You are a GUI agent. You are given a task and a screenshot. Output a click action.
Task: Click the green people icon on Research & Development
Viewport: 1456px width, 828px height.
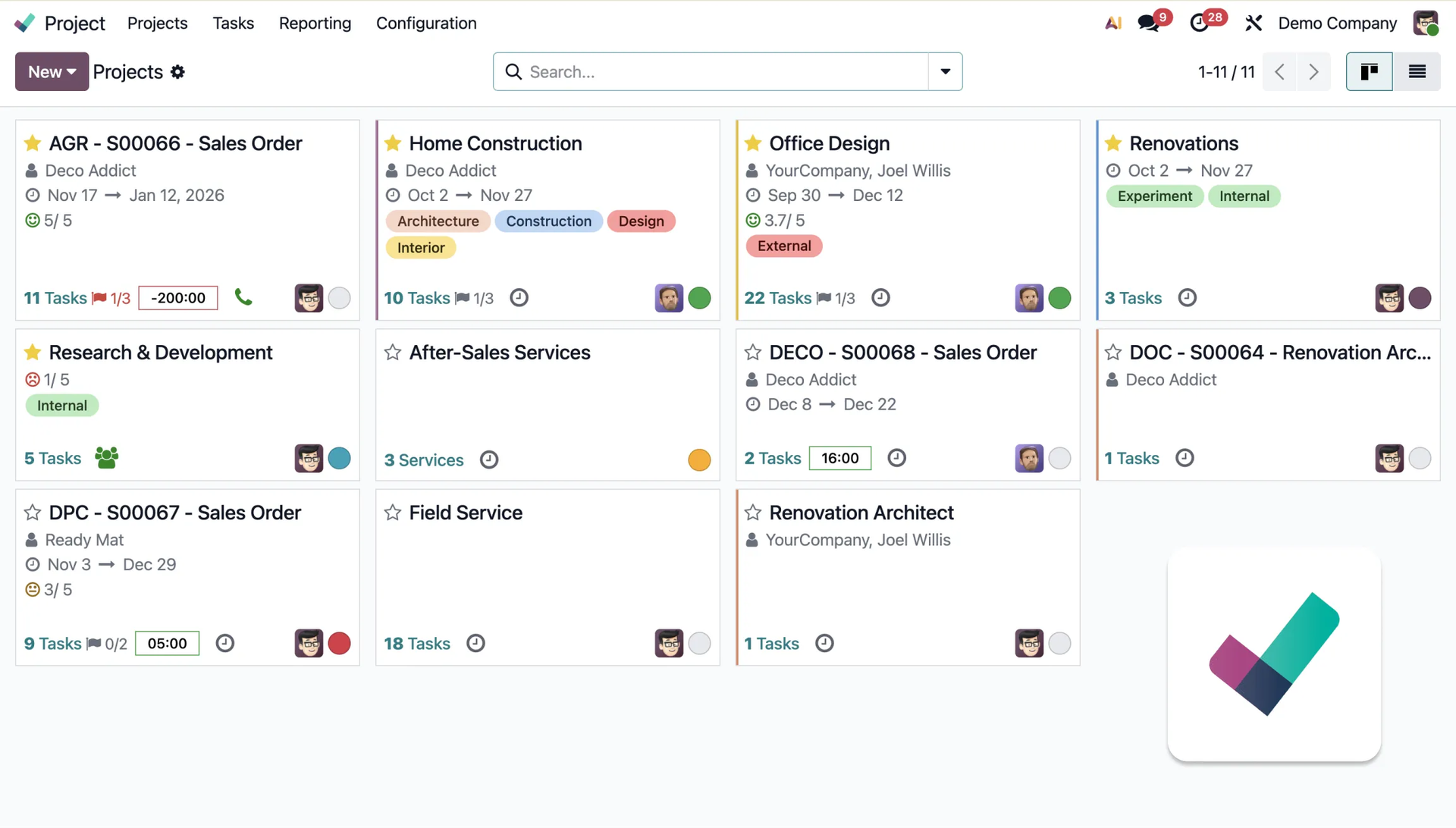point(106,458)
